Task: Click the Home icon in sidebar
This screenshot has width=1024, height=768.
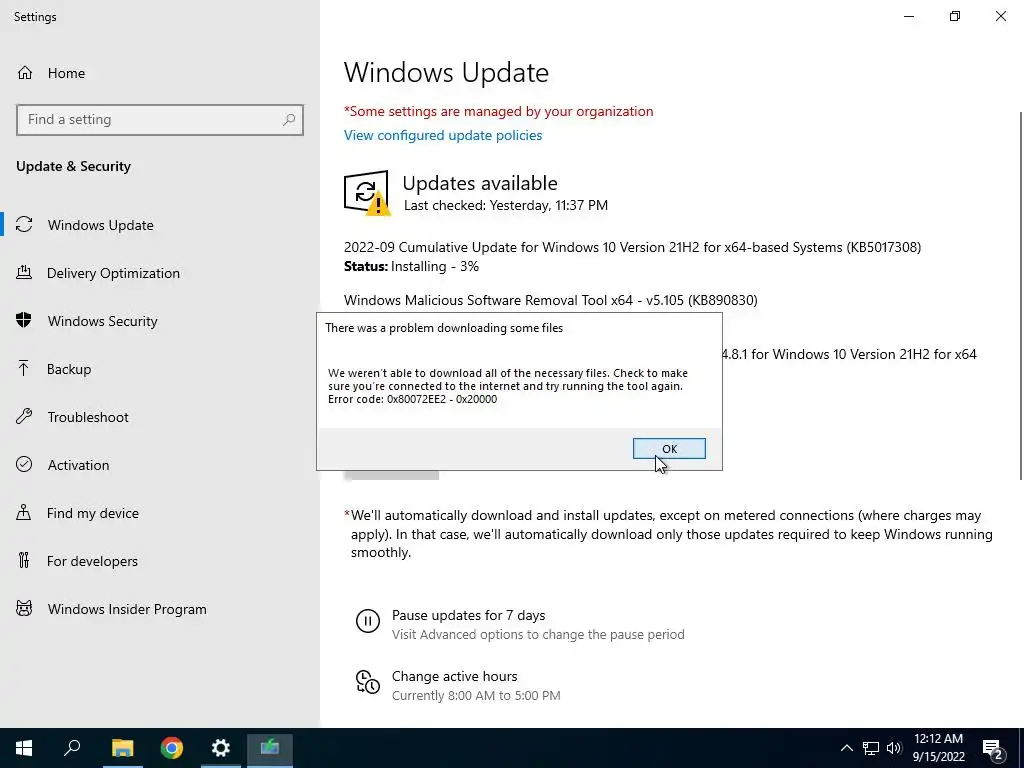Action: tap(25, 73)
